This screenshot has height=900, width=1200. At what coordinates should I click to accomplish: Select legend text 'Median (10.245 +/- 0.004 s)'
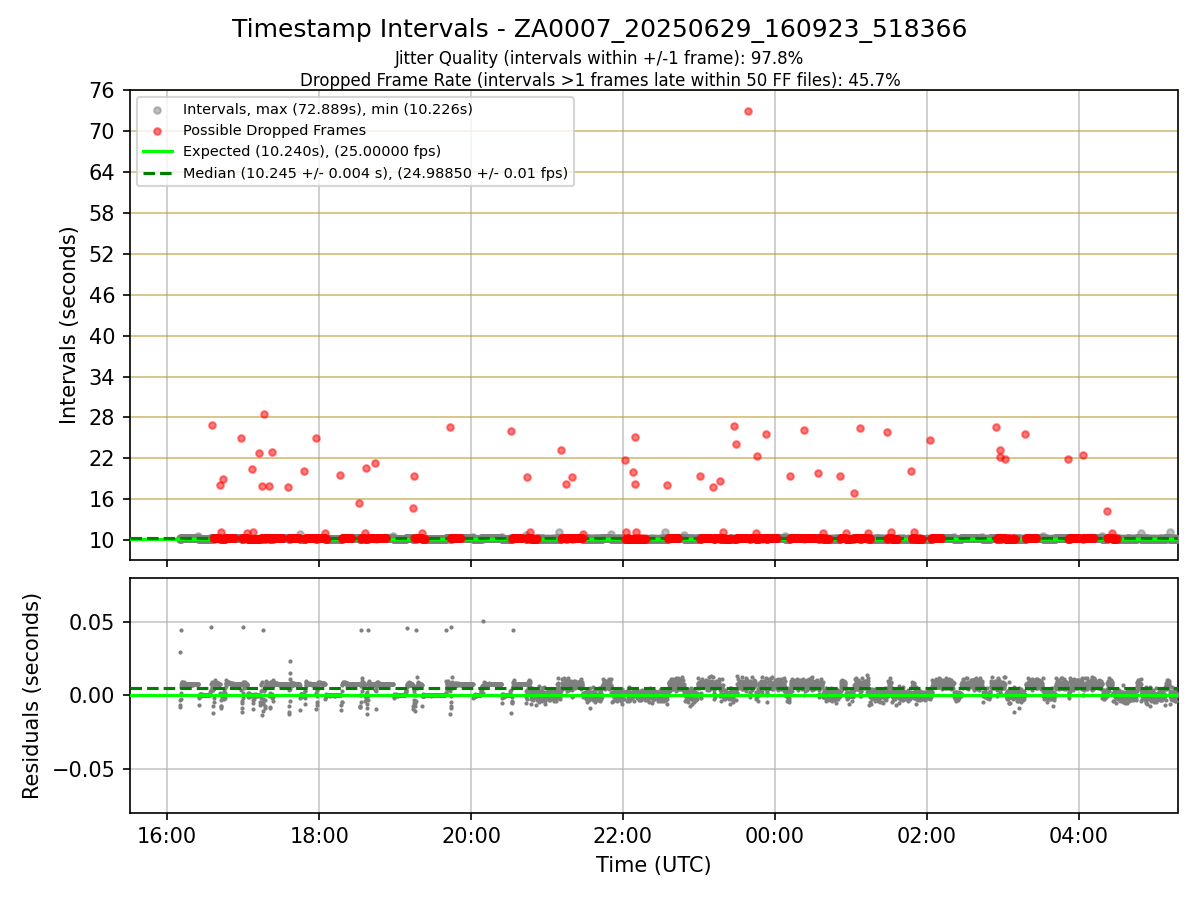click(293, 173)
